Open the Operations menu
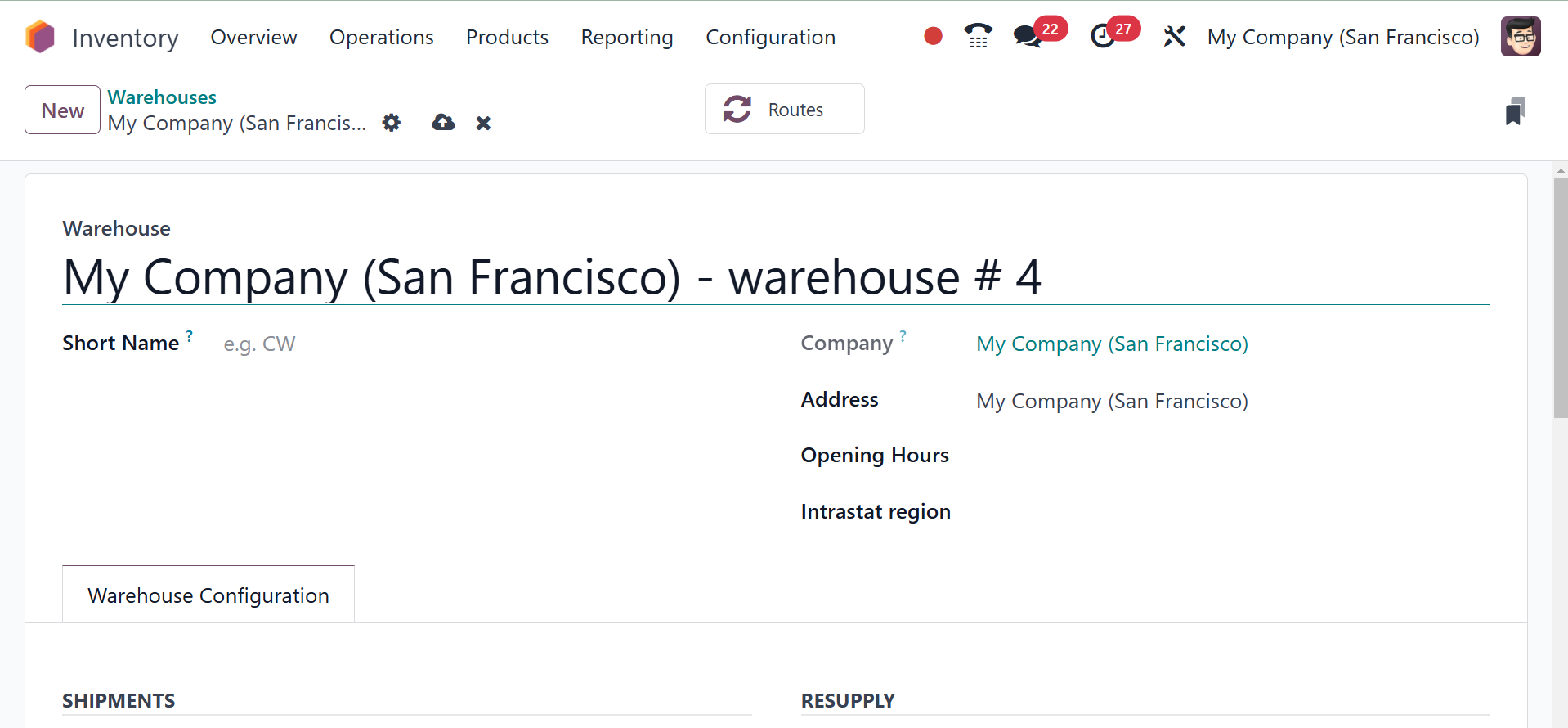Image resolution: width=1568 pixels, height=728 pixels. (x=381, y=37)
